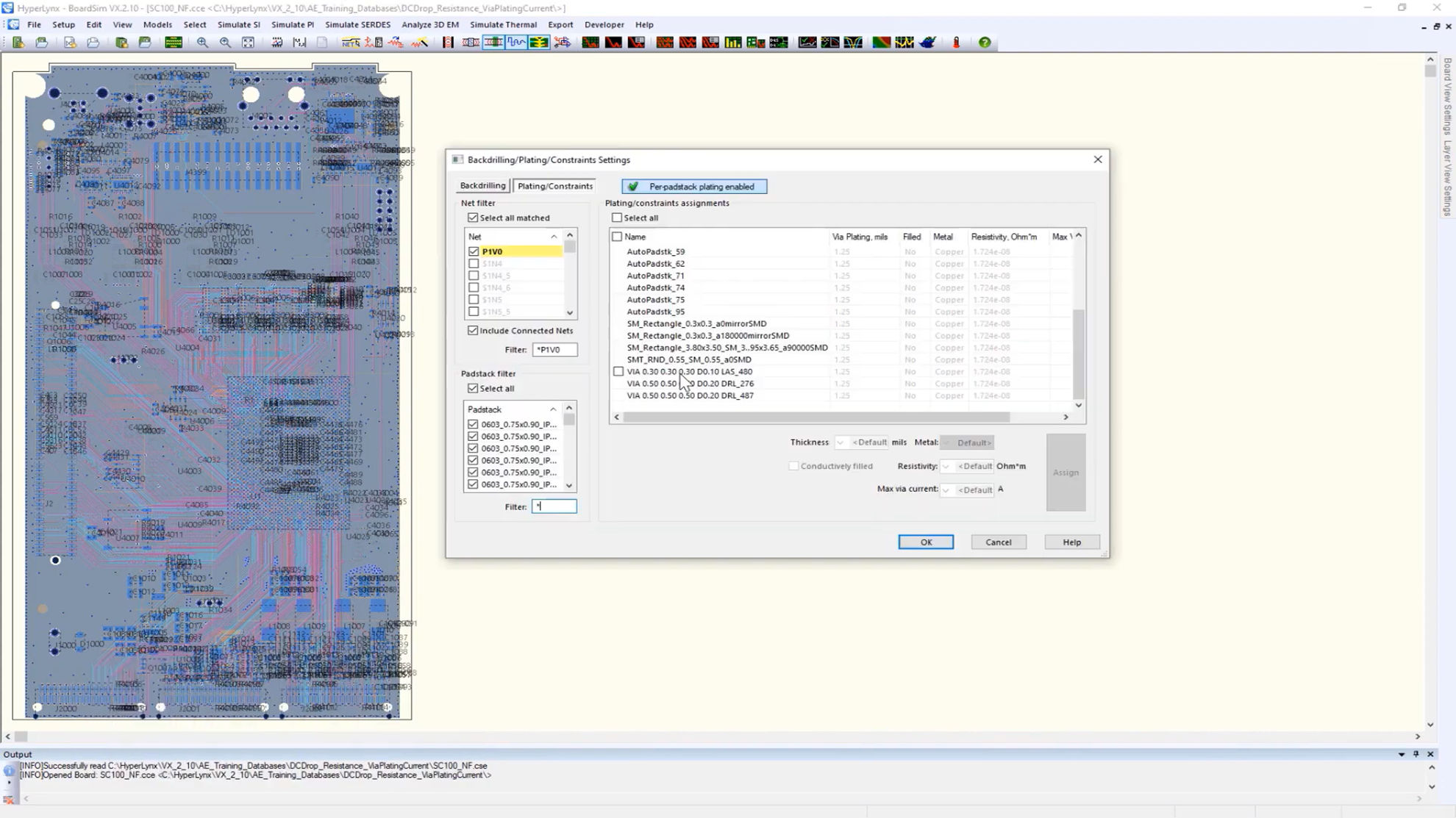Click the Fit to Window arrows icon

pyautogui.click(x=249, y=43)
